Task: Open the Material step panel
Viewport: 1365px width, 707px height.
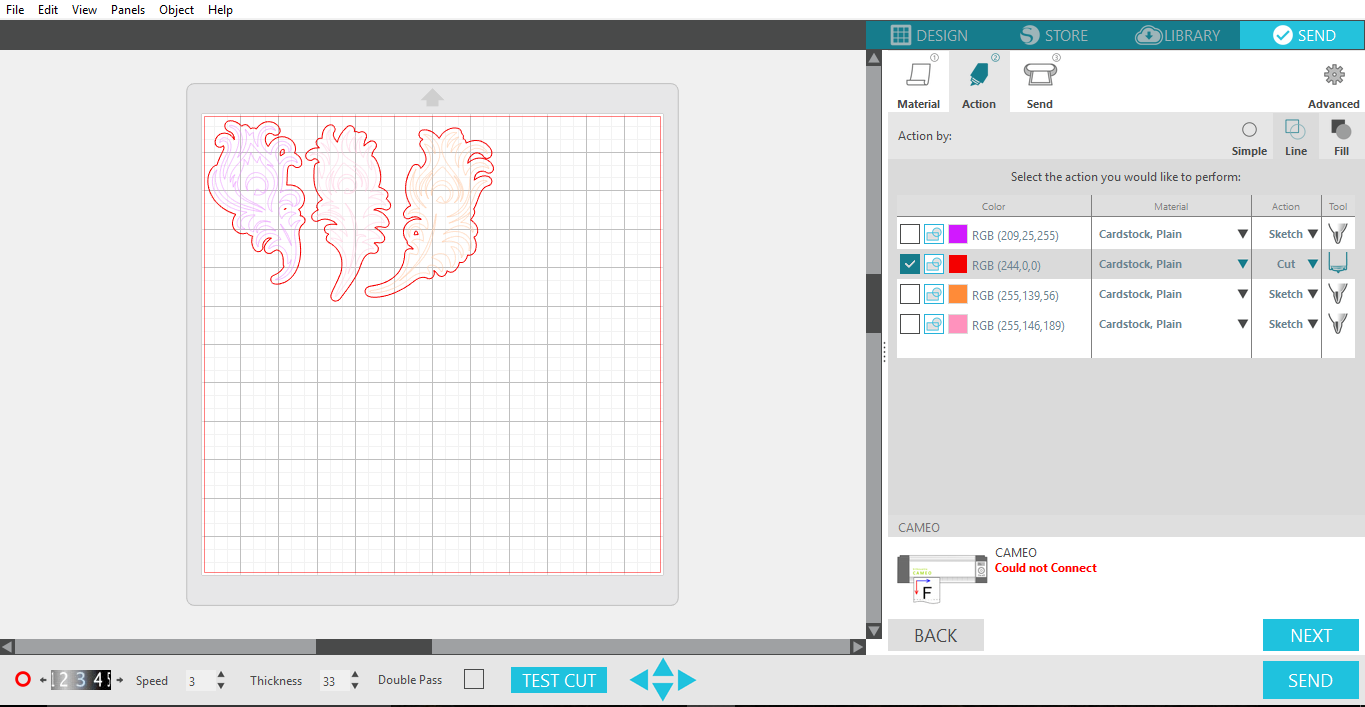Action: tap(918, 82)
